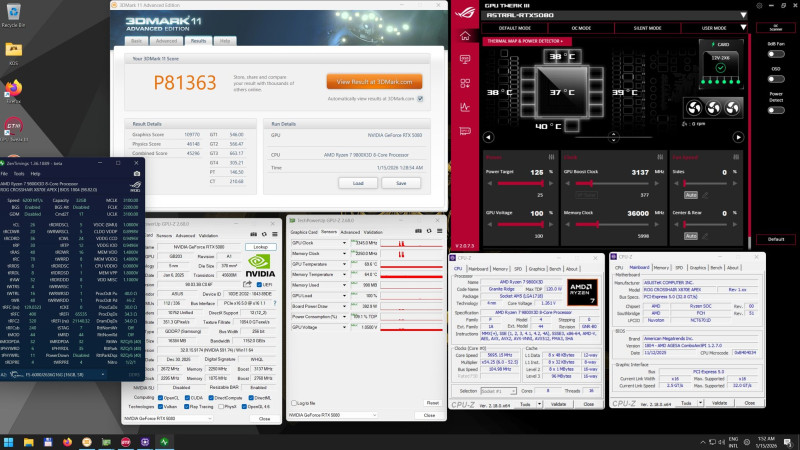The height and width of the screenshot is (450, 800).
Task: Open hamburger menu in GPU-Z Sensors window
Action: point(439,231)
